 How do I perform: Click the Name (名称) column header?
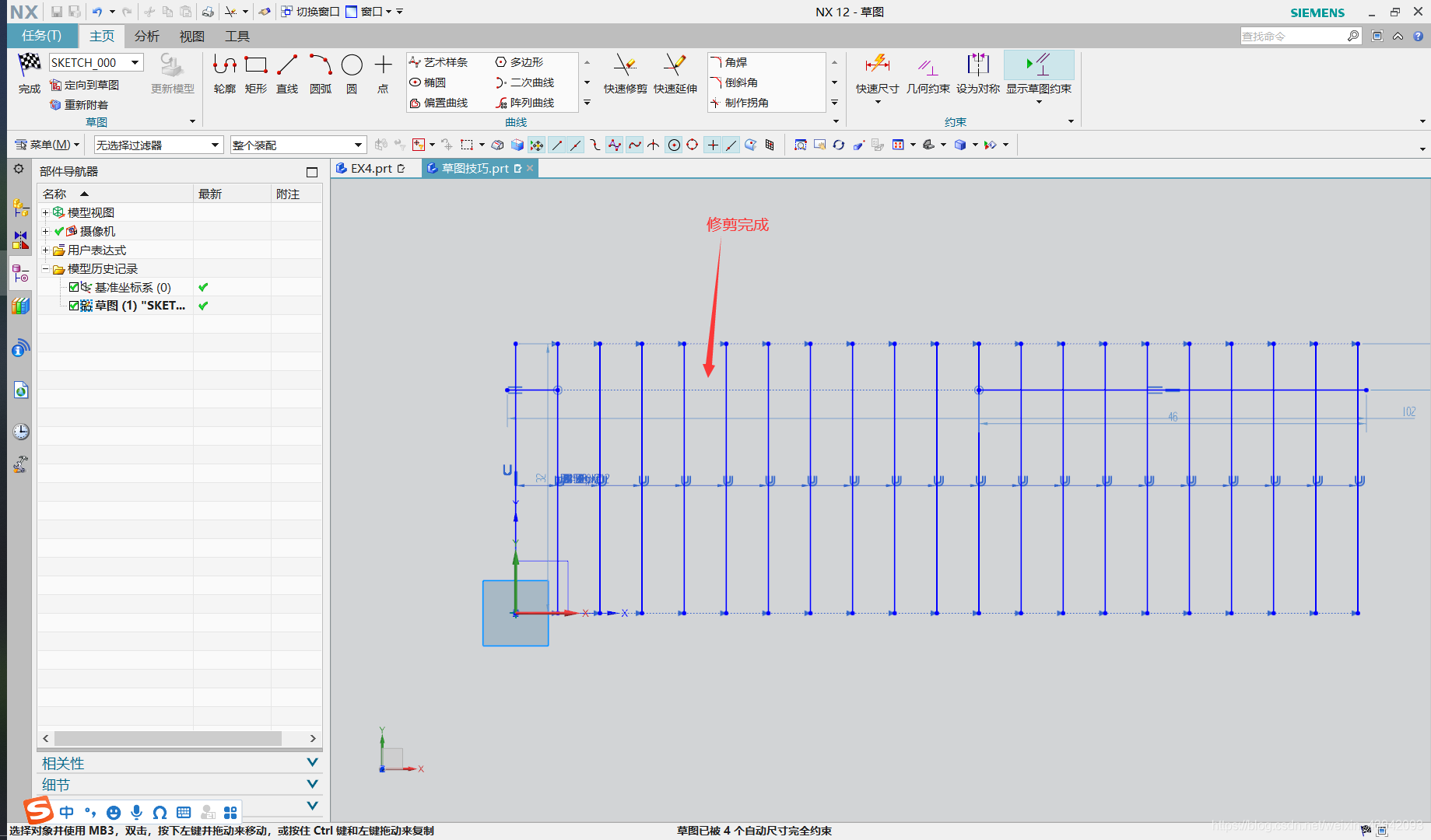tap(116, 194)
